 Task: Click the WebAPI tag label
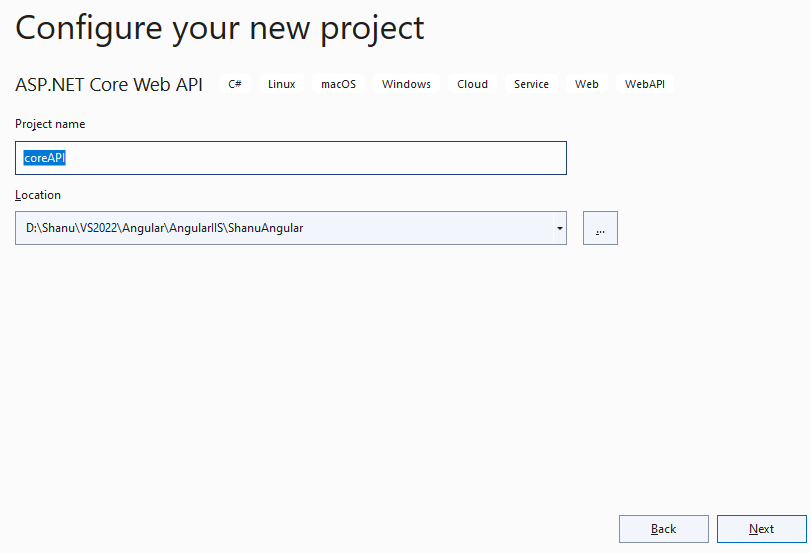[x=645, y=84]
